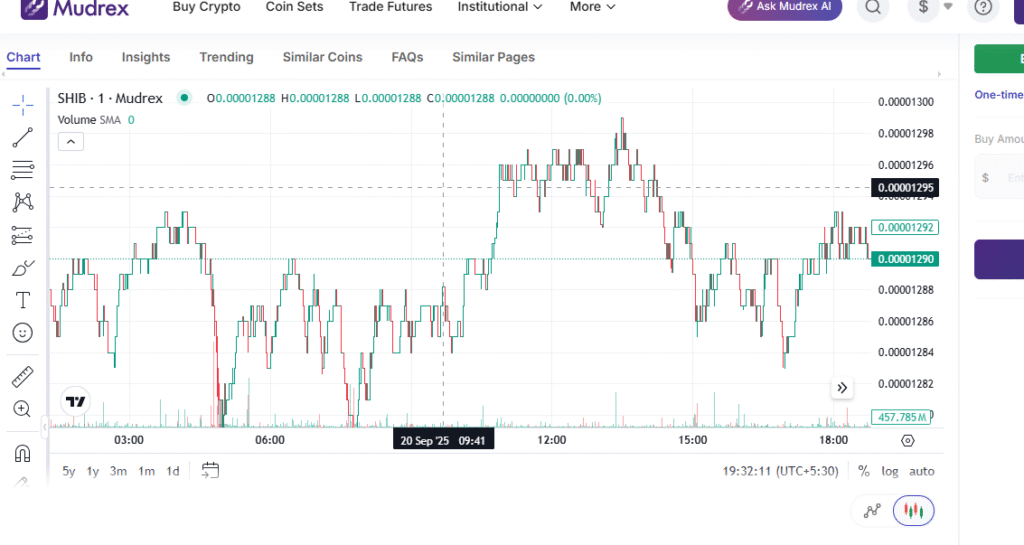Click the Ask Mudrex AI button
Image resolution: width=1024 pixels, height=545 pixels.
point(785,7)
